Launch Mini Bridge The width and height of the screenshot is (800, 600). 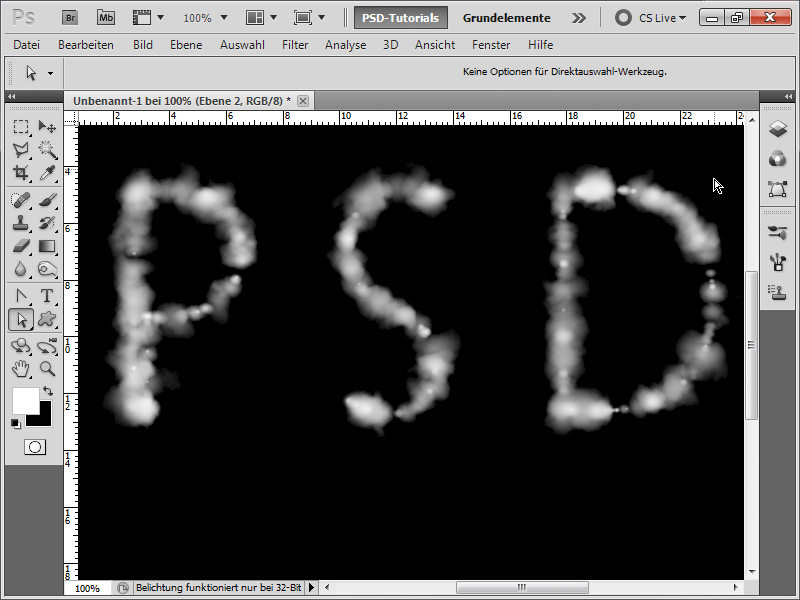point(106,18)
